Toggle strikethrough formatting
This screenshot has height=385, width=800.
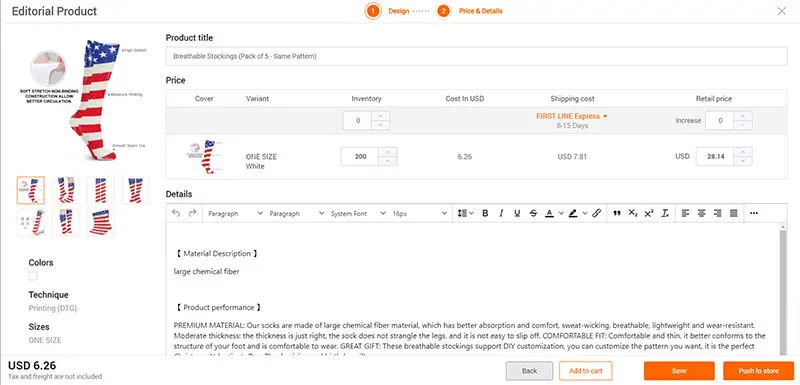click(x=533, y=214)
